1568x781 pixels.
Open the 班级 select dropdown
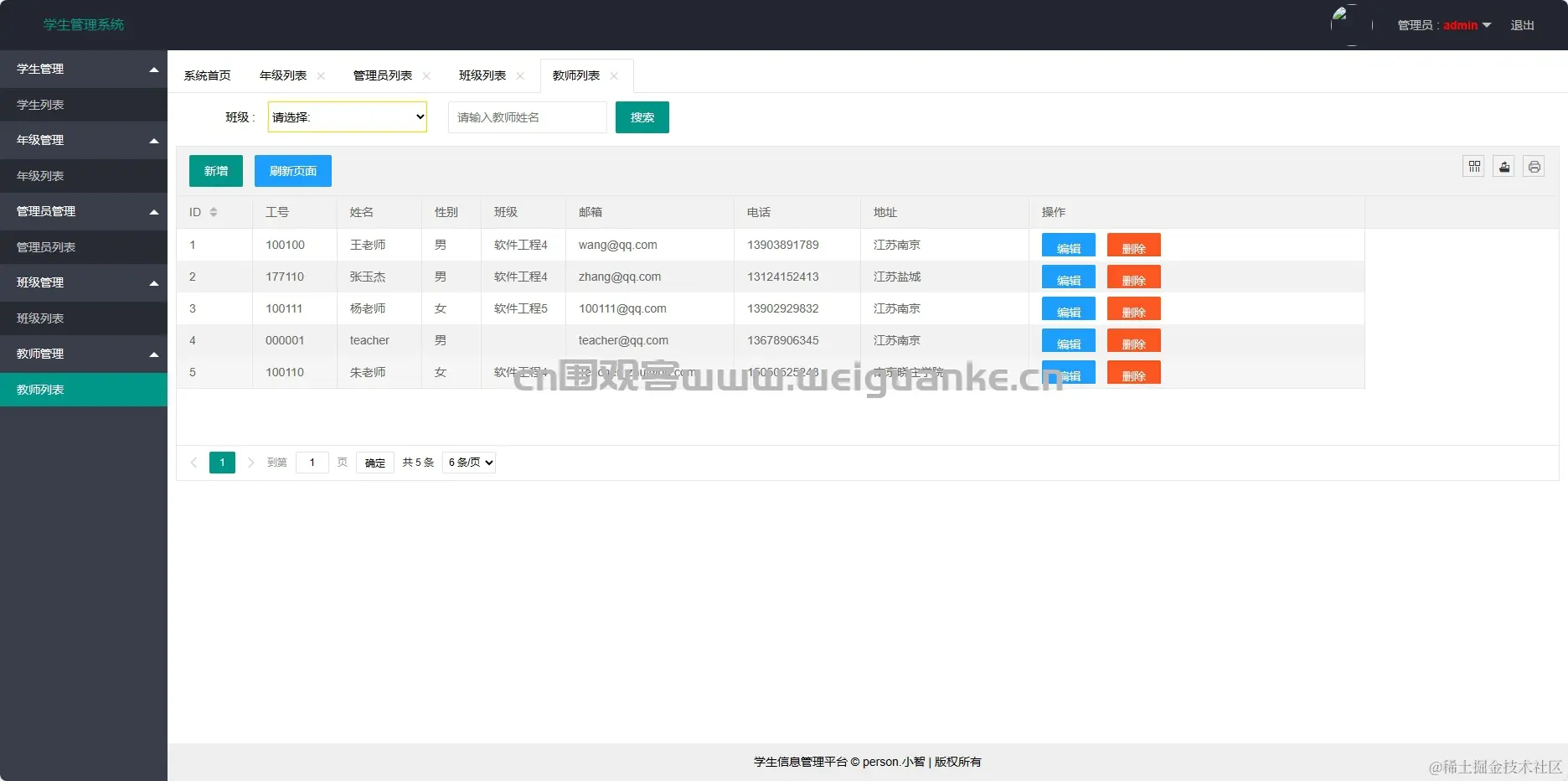click(348, 117)
